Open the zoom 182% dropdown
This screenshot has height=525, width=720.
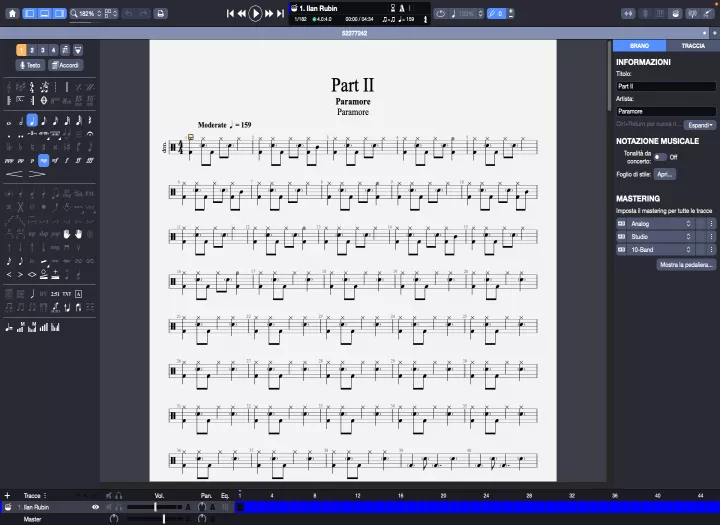86,13
